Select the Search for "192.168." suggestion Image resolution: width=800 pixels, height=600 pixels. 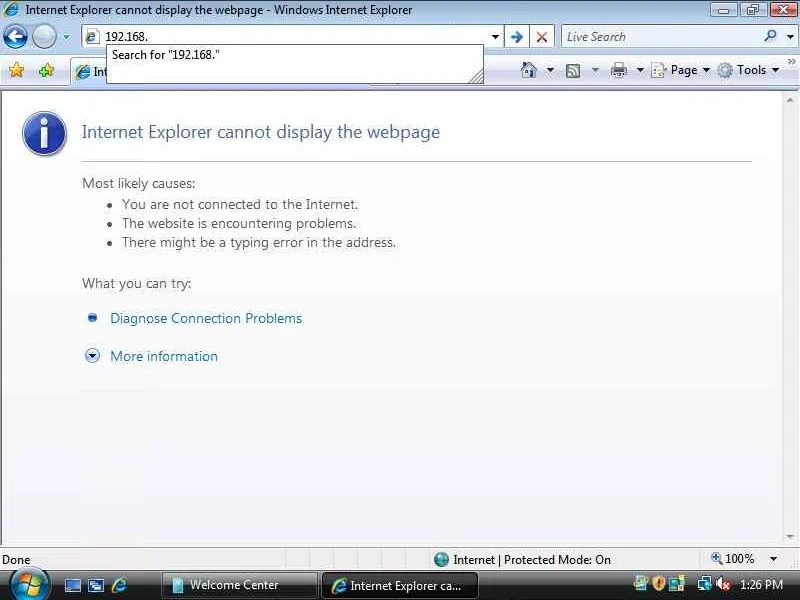pyautogui.click(x=294, y=55)
